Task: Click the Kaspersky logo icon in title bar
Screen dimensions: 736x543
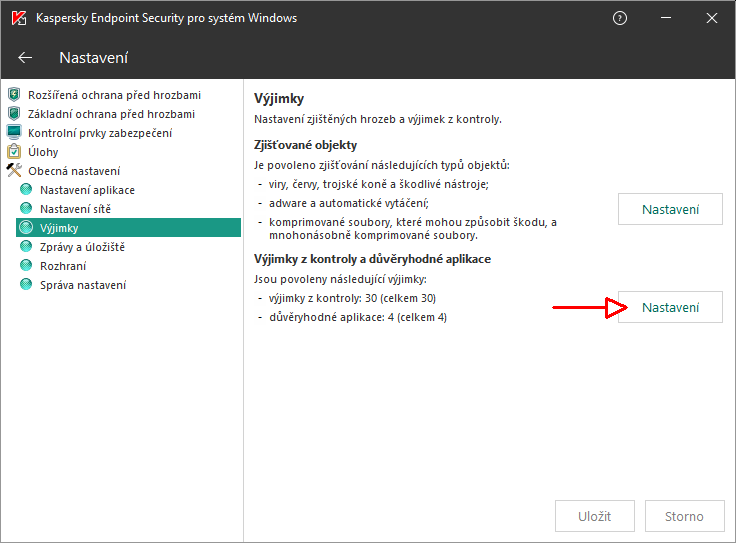Action: click(x=19, y=18)
